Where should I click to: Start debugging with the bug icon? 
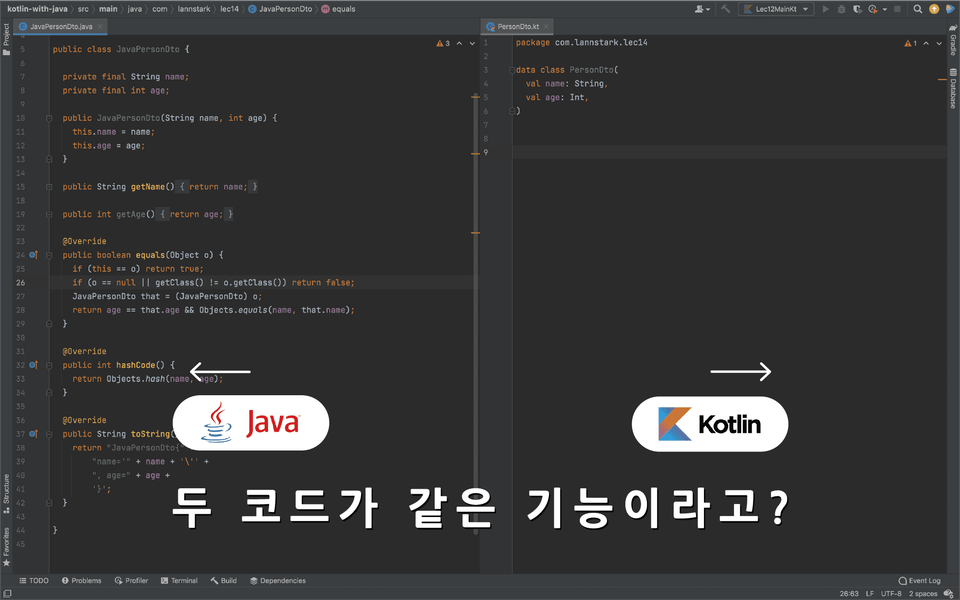[x=841, y=9]
